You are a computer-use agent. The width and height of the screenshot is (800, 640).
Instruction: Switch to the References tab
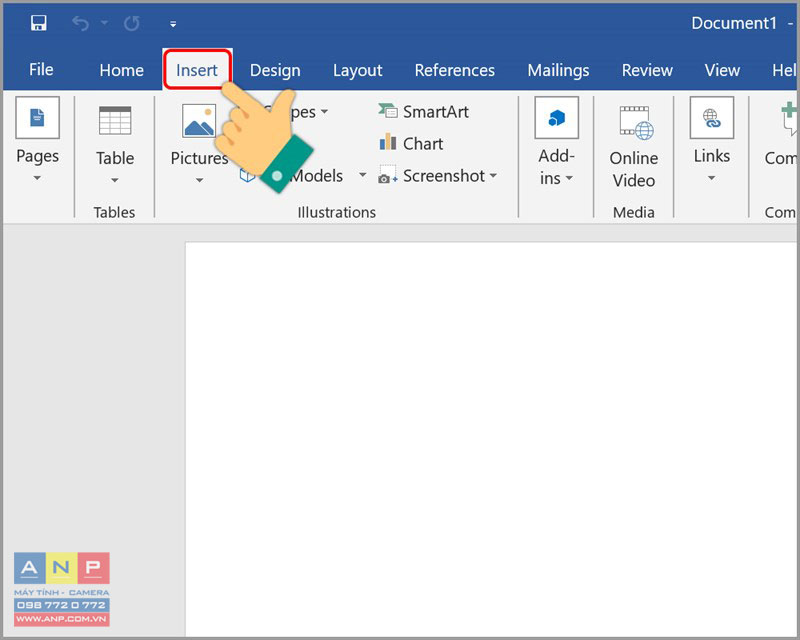455,70
